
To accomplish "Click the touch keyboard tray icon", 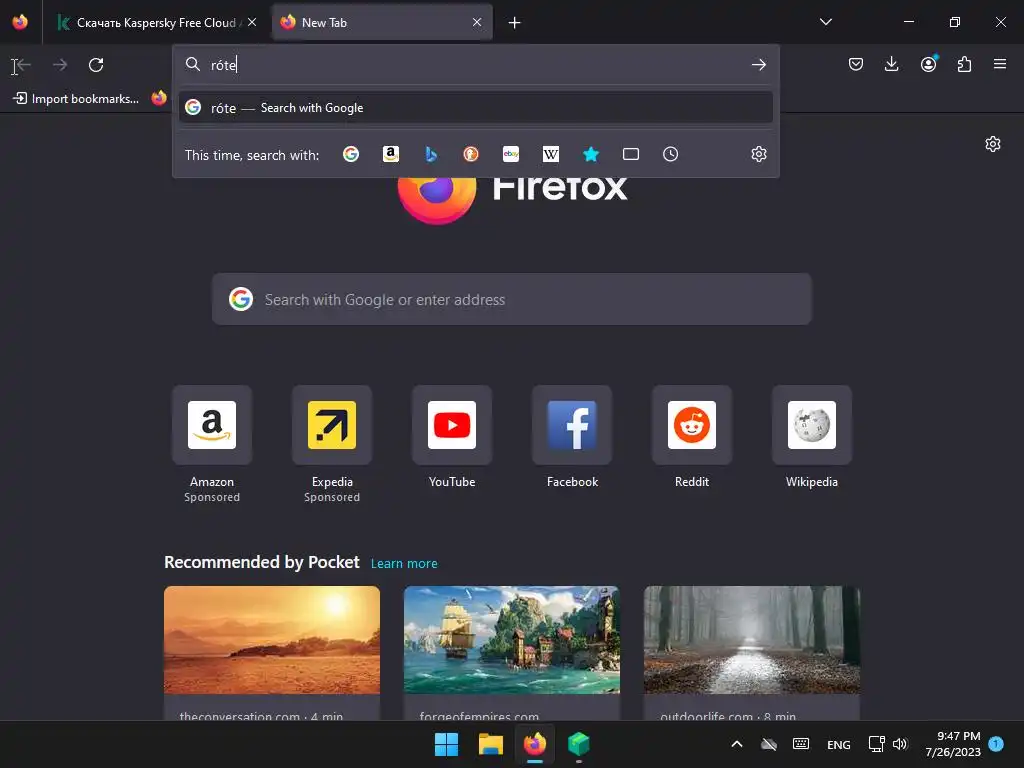I will (801, 744).
